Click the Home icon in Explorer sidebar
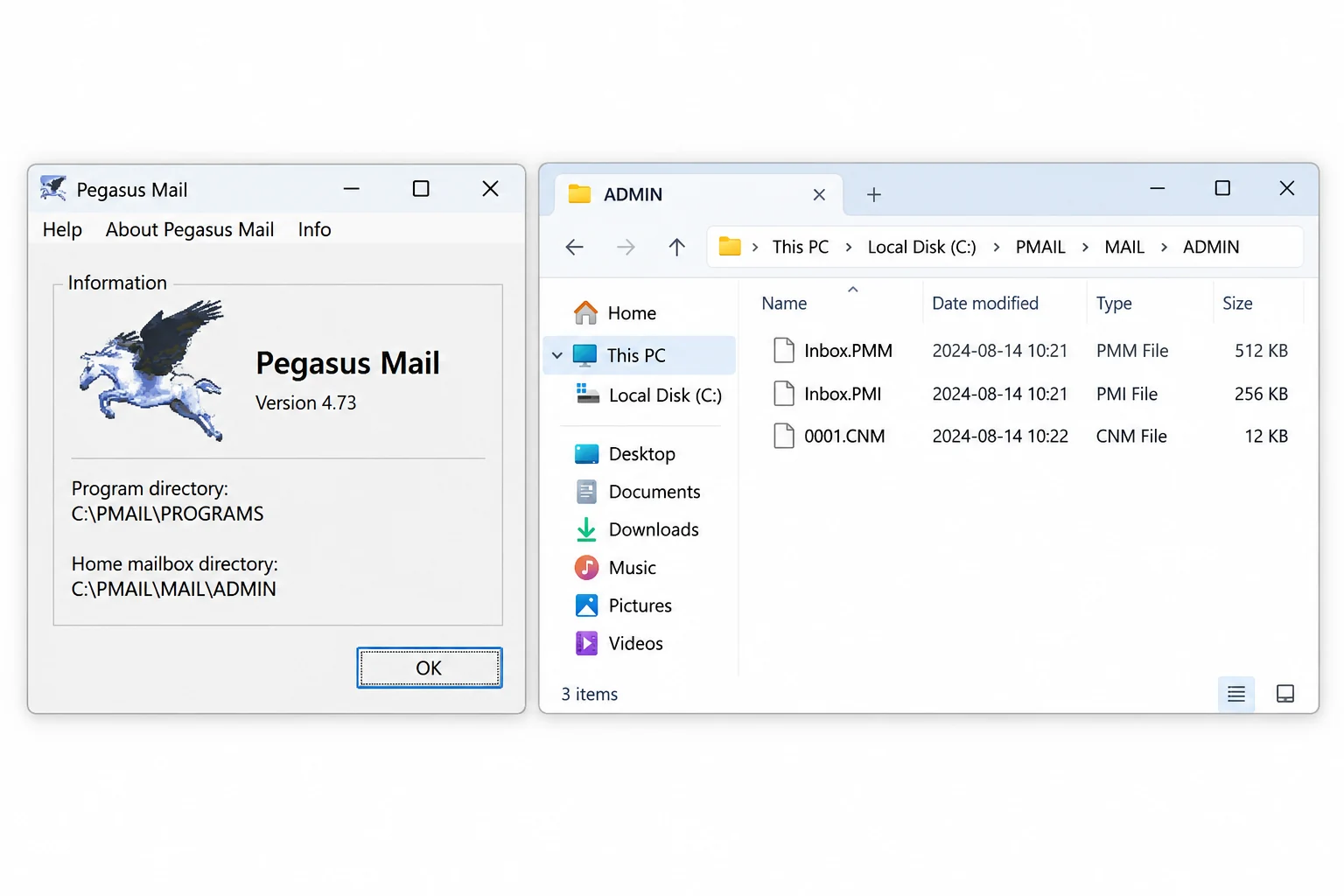Image resolution: width=1344 pixels, height=896 pixels. [585, 312]
